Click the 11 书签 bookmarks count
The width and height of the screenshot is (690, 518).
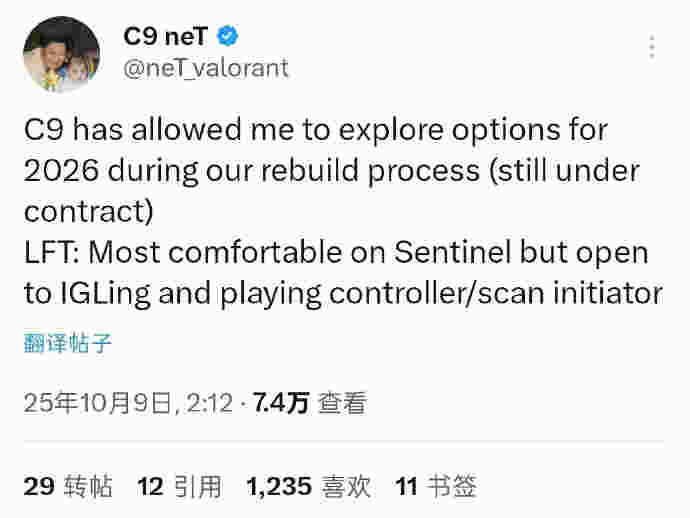(436, 487)
